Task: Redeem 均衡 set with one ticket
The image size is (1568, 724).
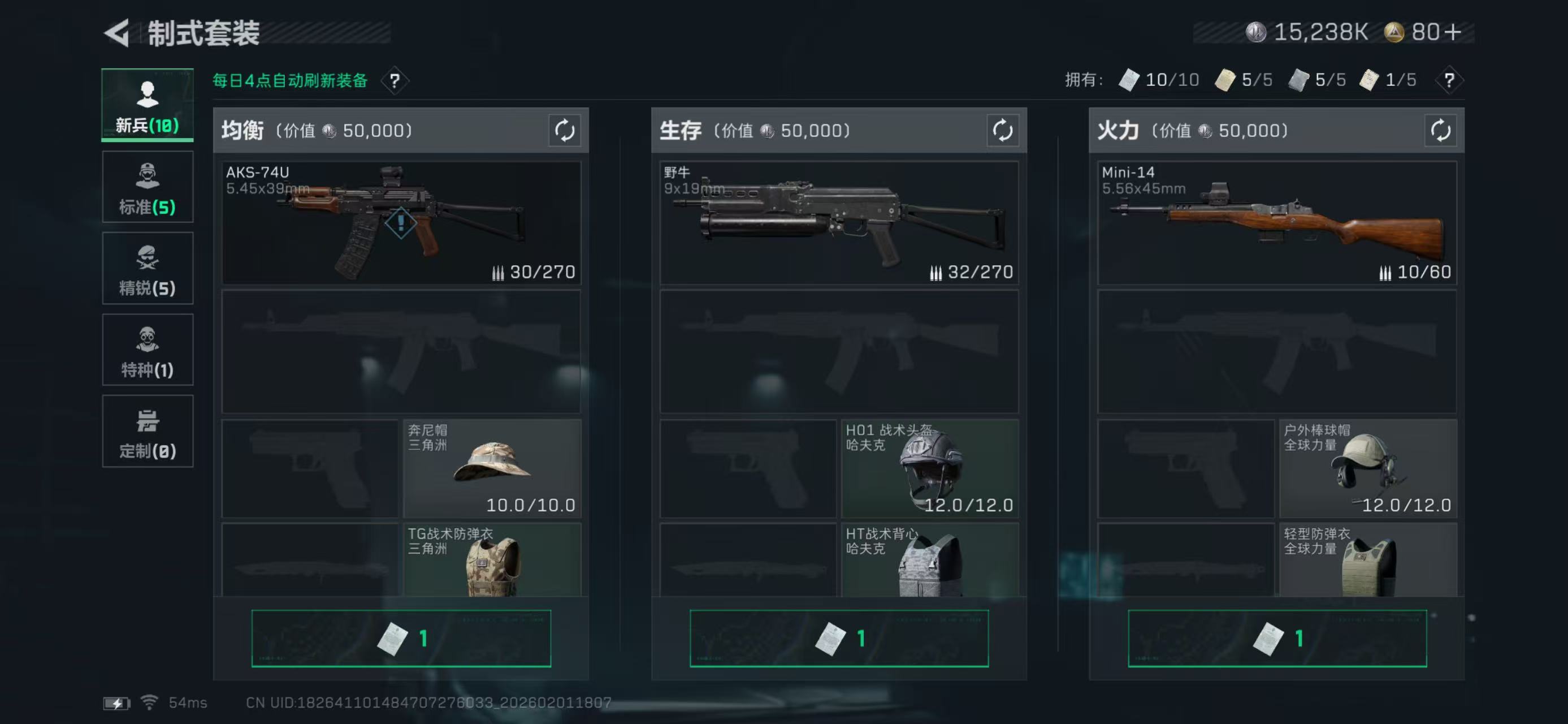Action: pyautogui.click(x=401, y=638)
